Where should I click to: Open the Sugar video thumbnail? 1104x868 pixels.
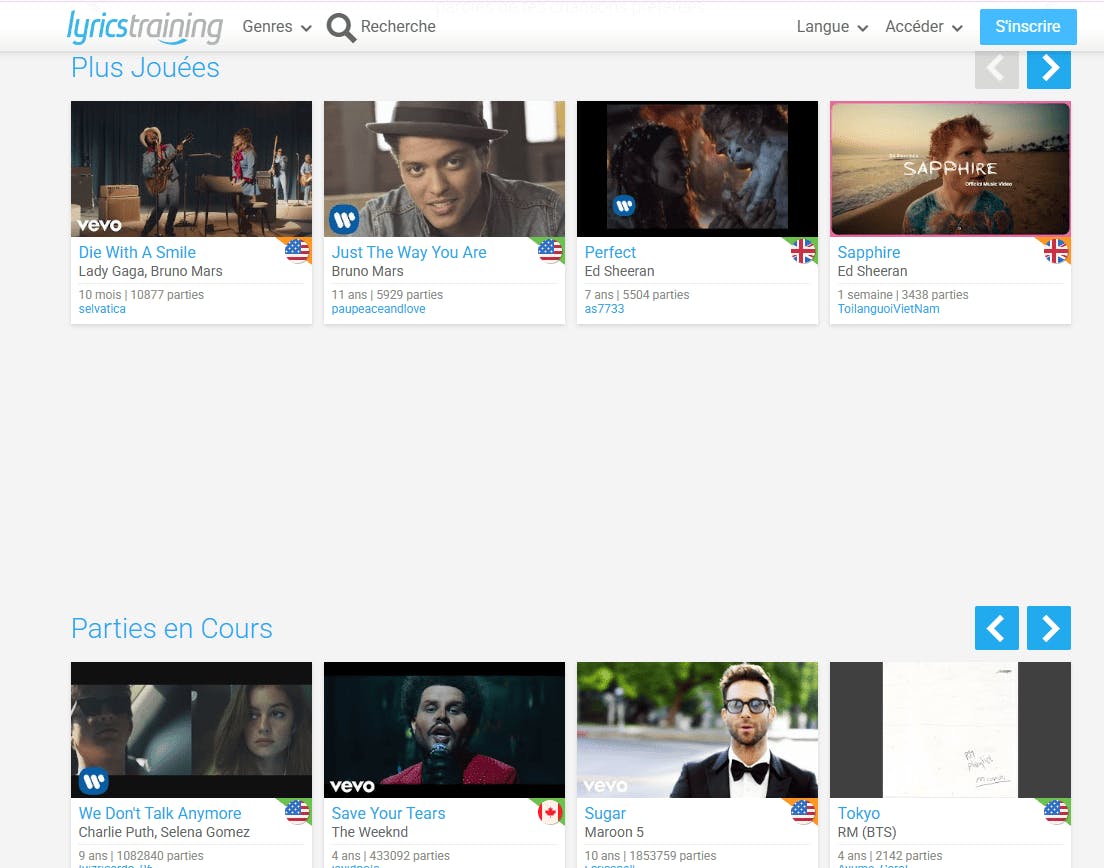tap(697, 730)
